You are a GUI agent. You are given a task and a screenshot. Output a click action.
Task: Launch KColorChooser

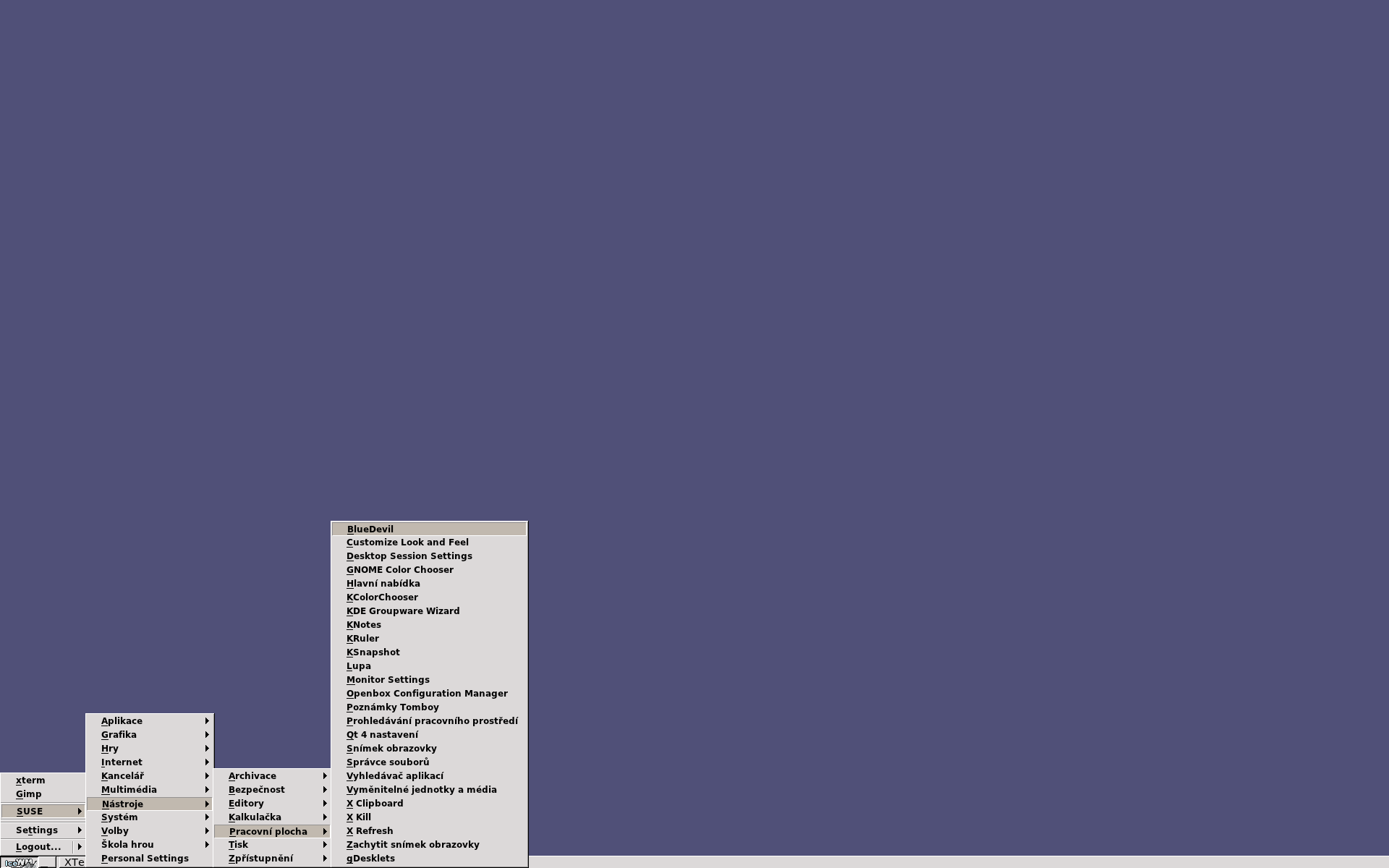pos(429,597)
